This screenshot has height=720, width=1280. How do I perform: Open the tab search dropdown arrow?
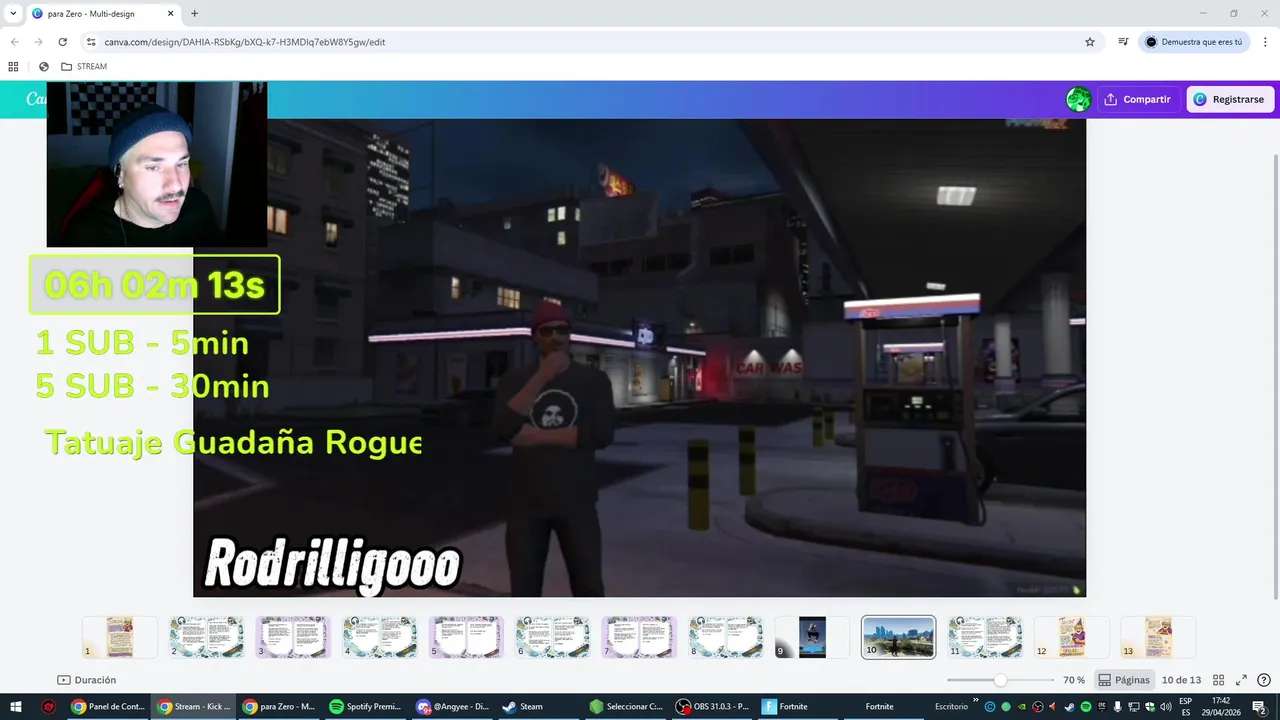click(x=13, y=14)
